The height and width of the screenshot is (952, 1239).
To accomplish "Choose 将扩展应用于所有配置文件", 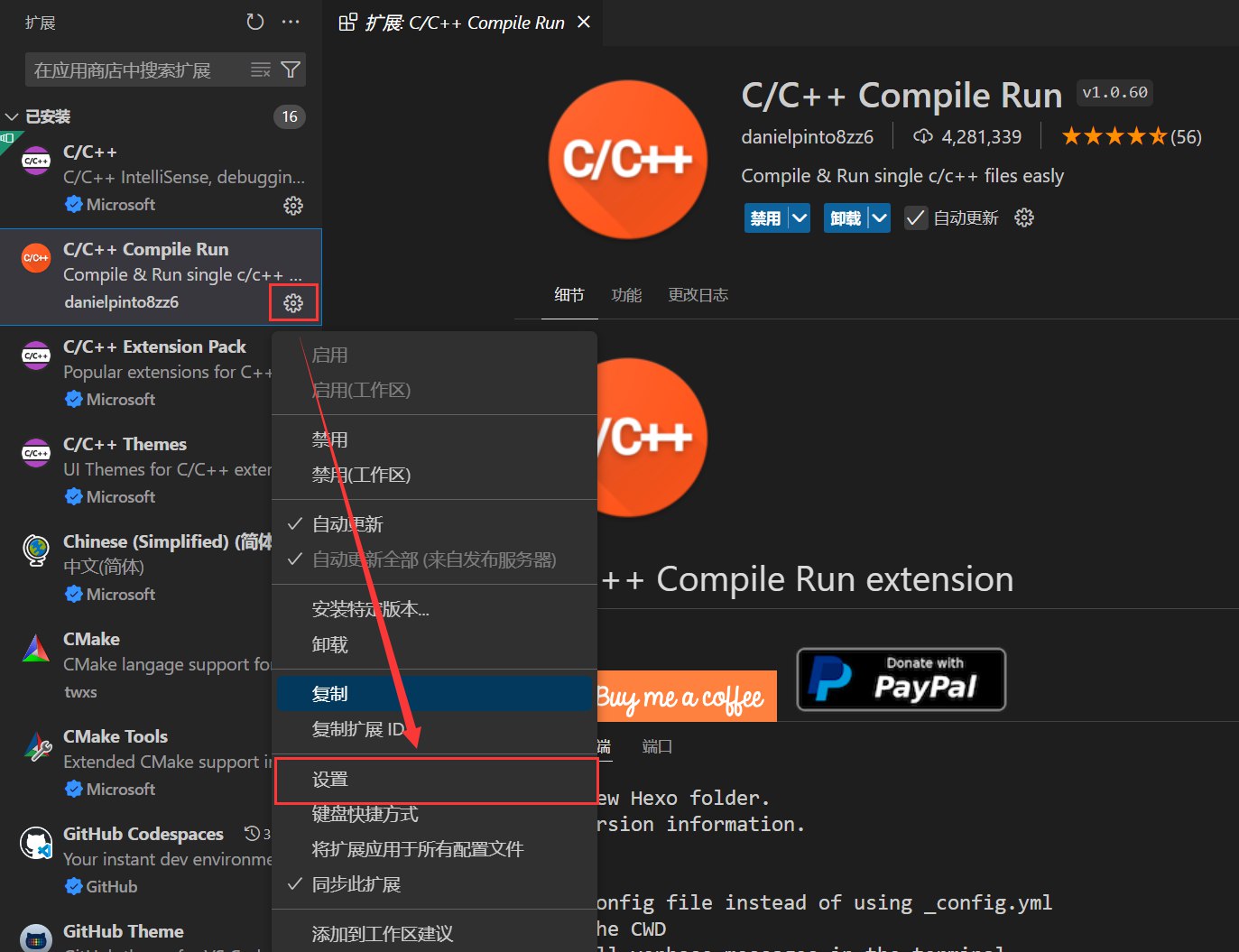I will click(x=434, y=849).
